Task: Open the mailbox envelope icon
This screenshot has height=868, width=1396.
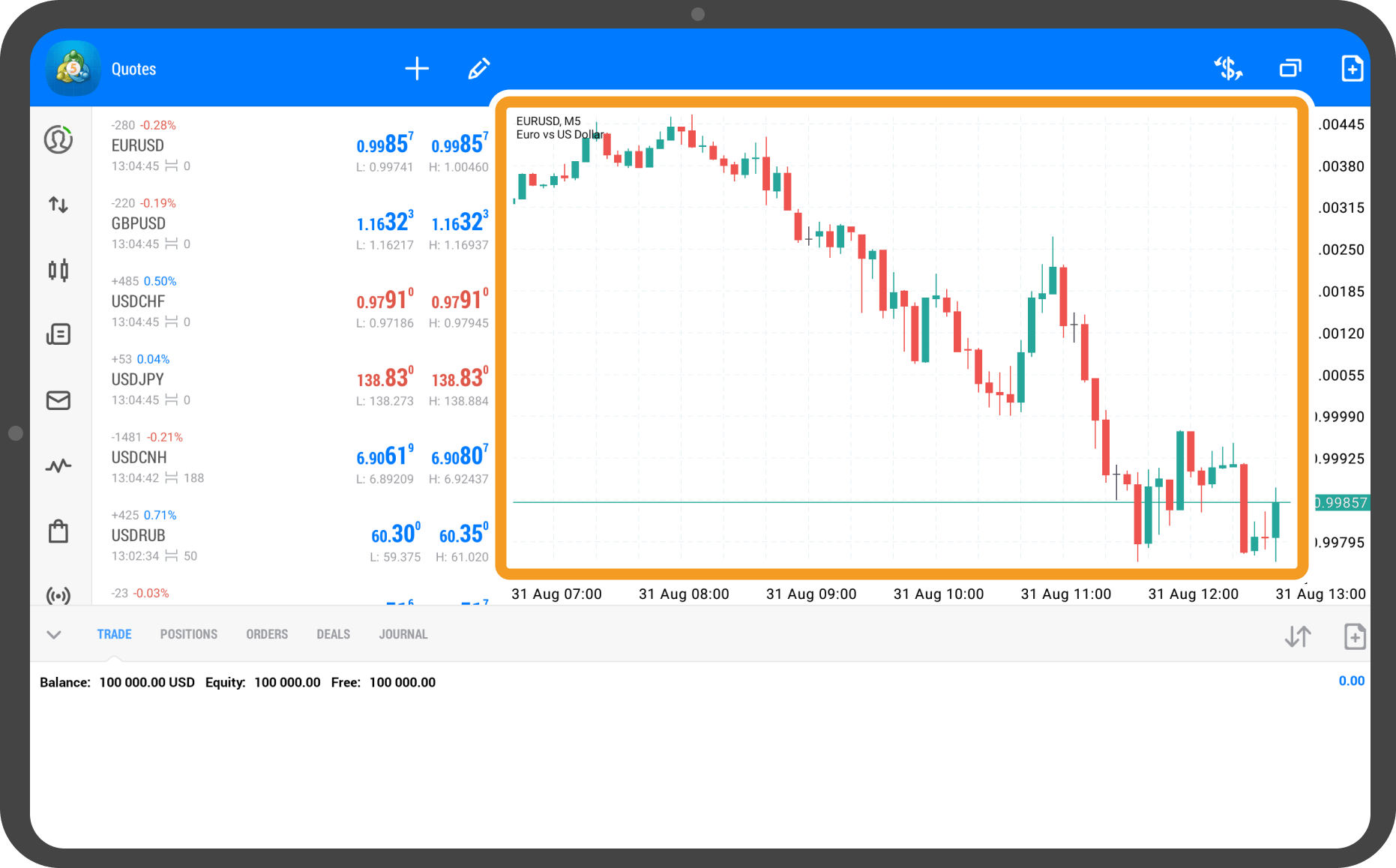Action: pyautogui.click(x=58, y=400)
